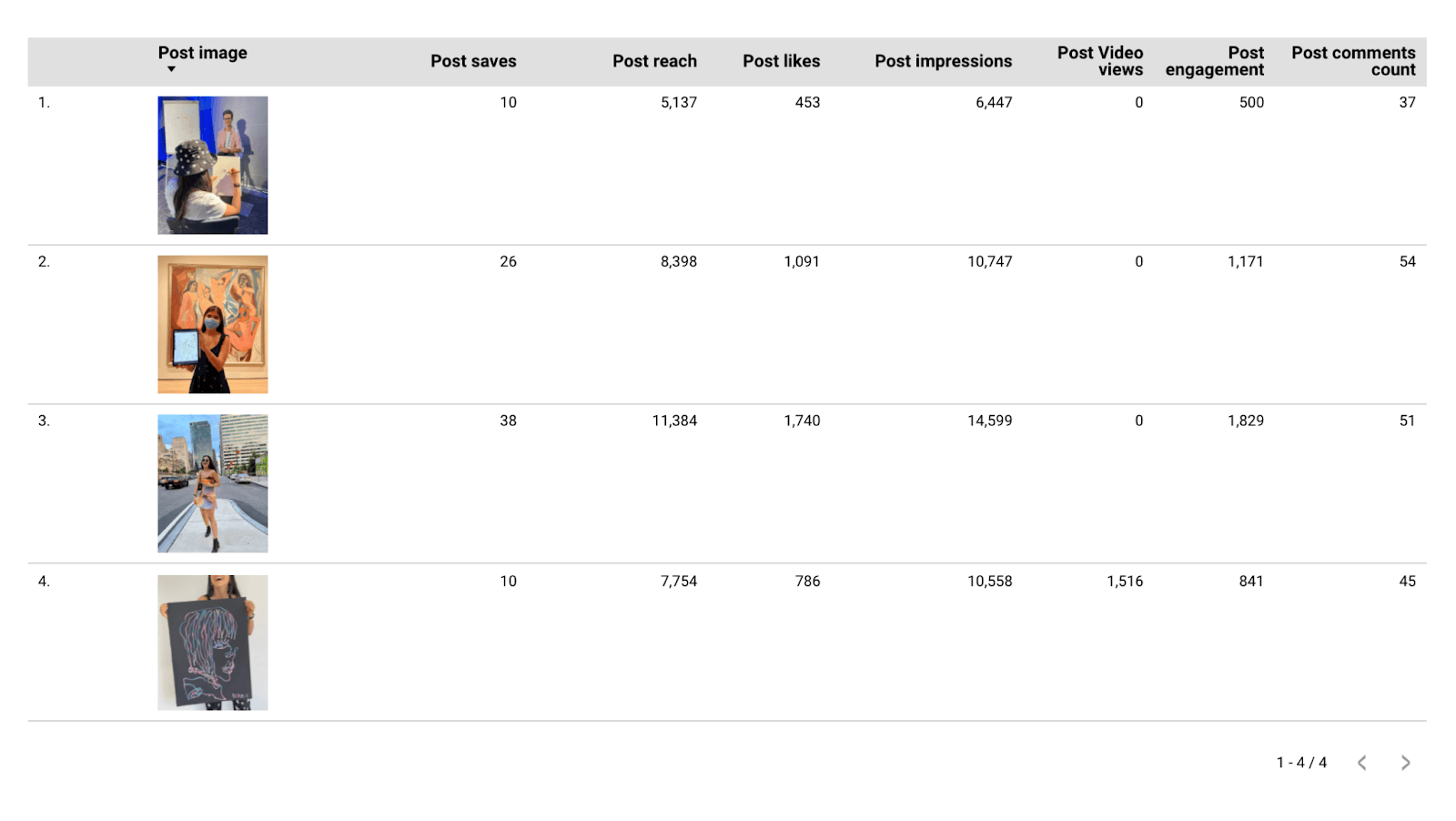The width and height of the screenshot is (1456, 821).
Task: Sort table by Post likes header
Action: point(781,61)
